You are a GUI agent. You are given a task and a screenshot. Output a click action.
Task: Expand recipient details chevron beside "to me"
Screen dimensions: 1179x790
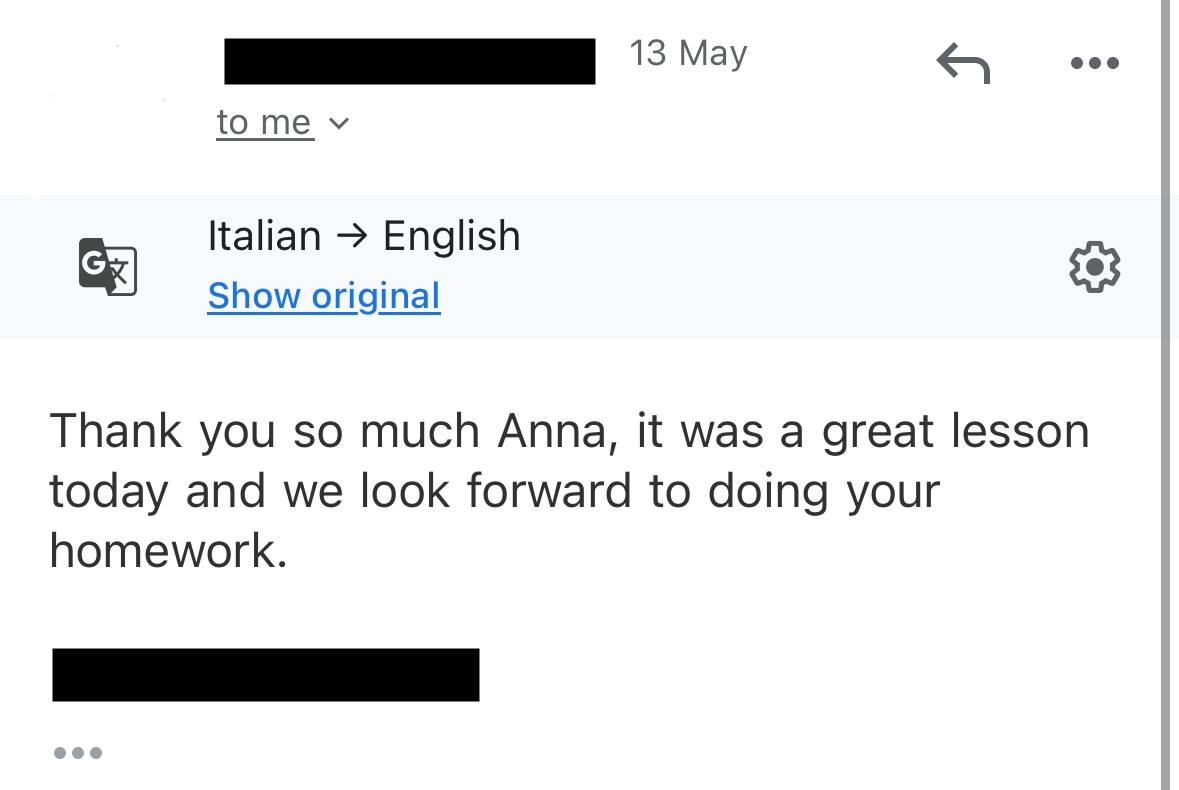point(339,124)
